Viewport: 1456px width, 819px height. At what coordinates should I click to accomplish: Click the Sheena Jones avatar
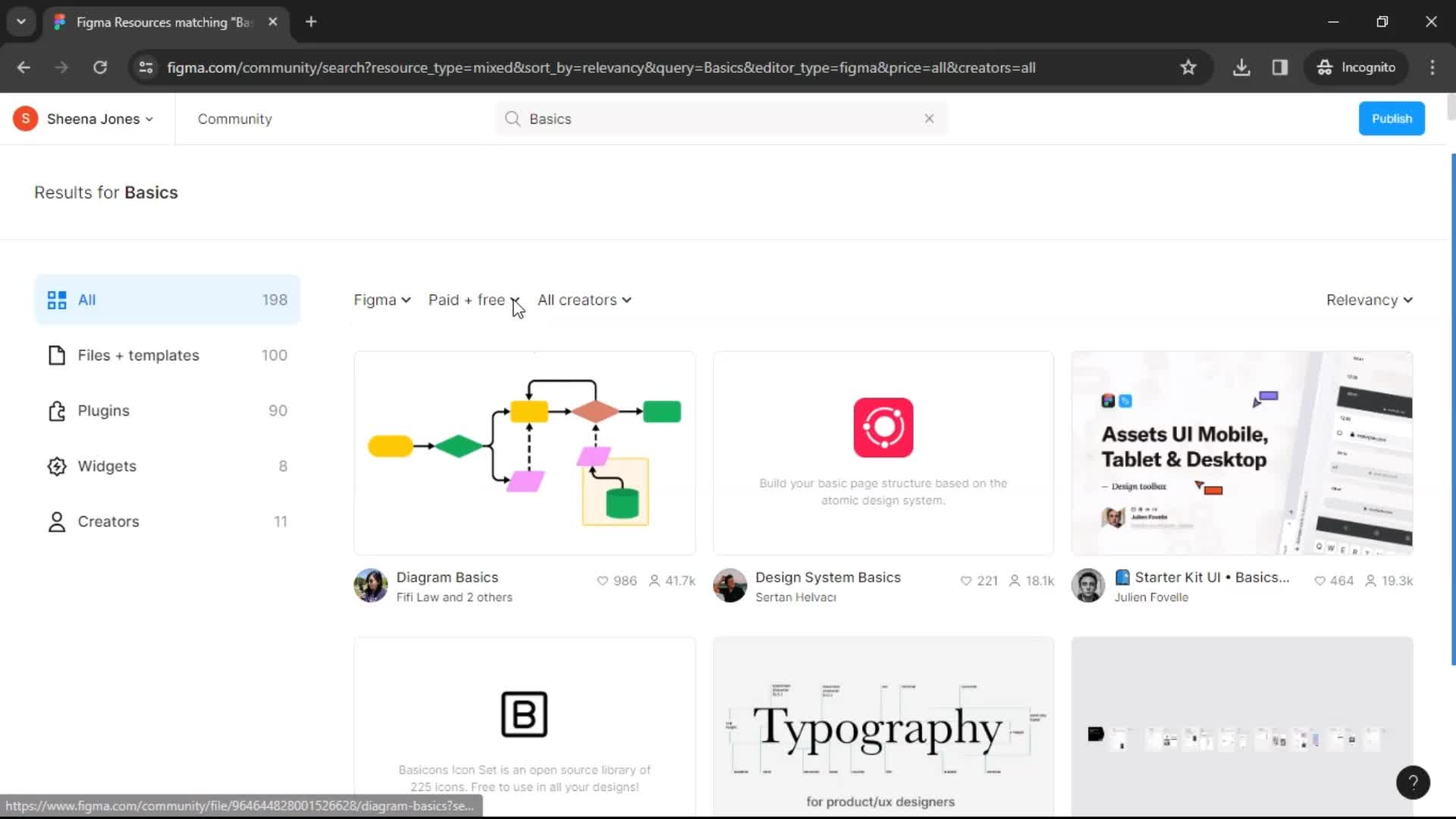[25, 119]
